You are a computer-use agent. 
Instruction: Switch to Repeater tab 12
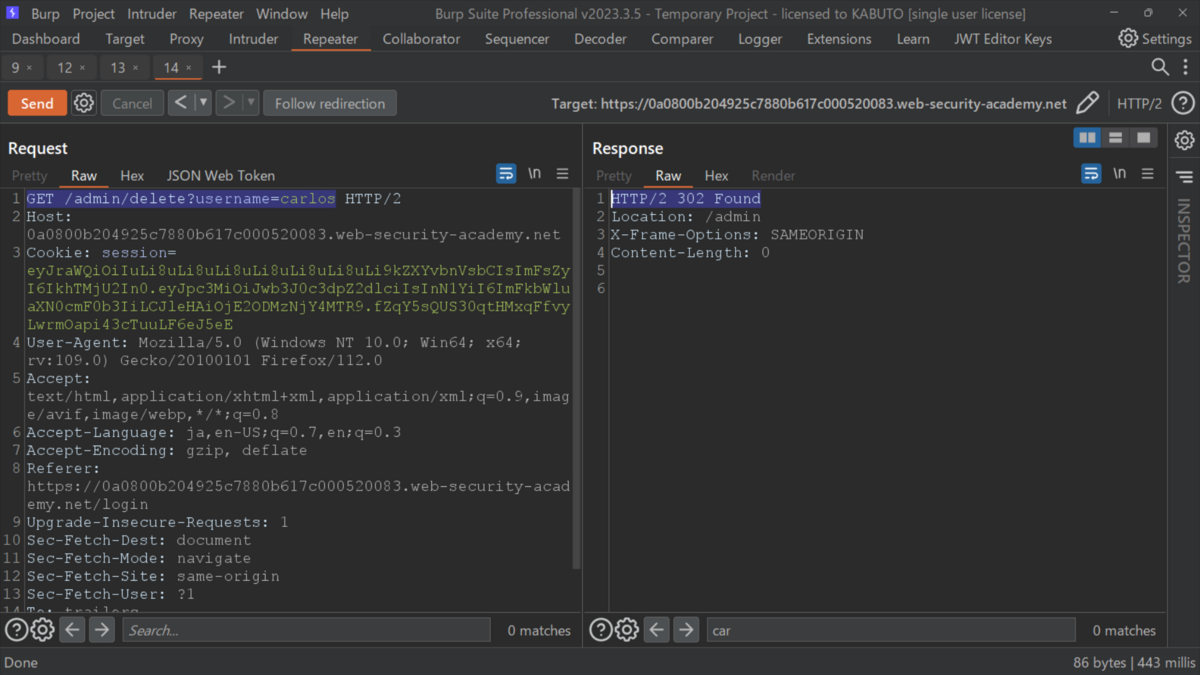pos(65,68)
